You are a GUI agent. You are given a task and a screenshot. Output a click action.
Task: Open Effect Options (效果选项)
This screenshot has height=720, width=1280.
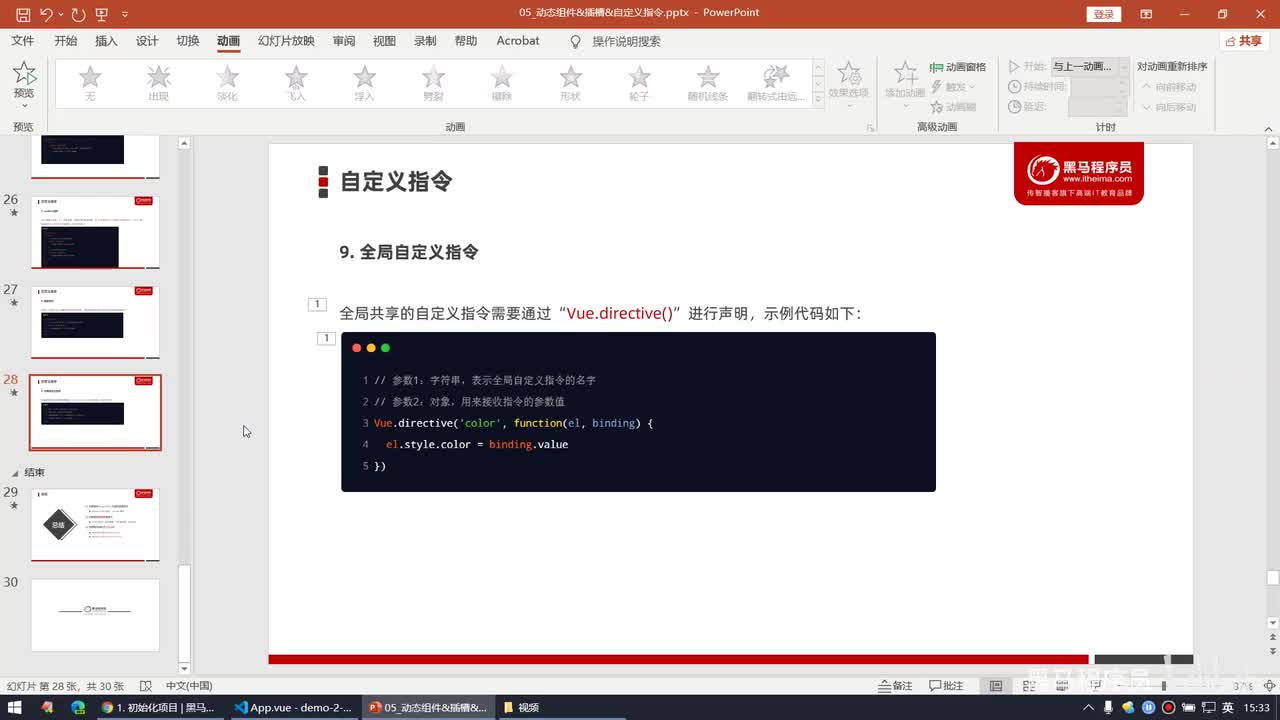click(x=849, y=82)
